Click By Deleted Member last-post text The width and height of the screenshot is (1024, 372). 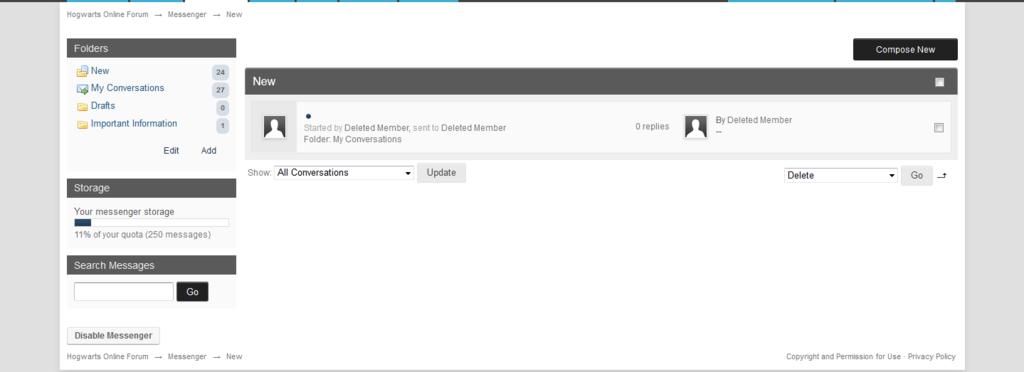click(754, 120)
